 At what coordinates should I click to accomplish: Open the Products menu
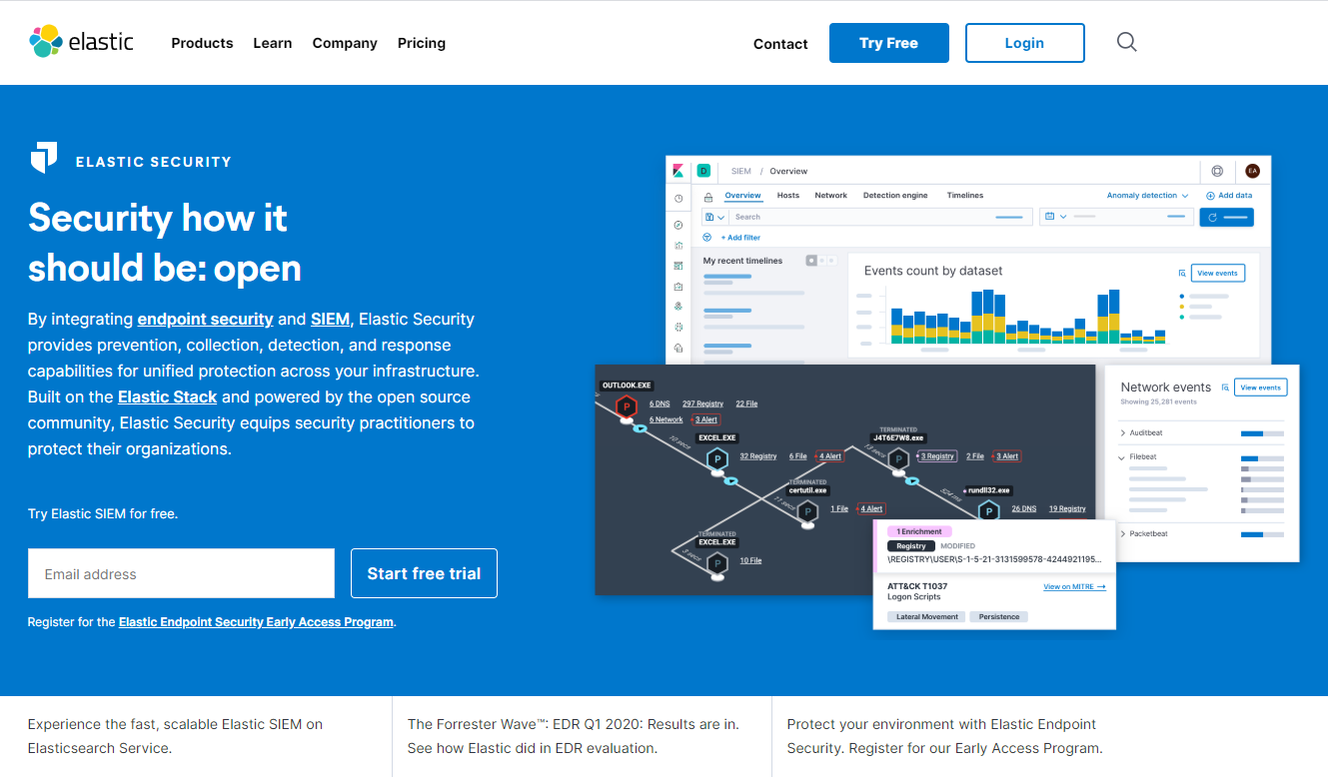[202, 43]
